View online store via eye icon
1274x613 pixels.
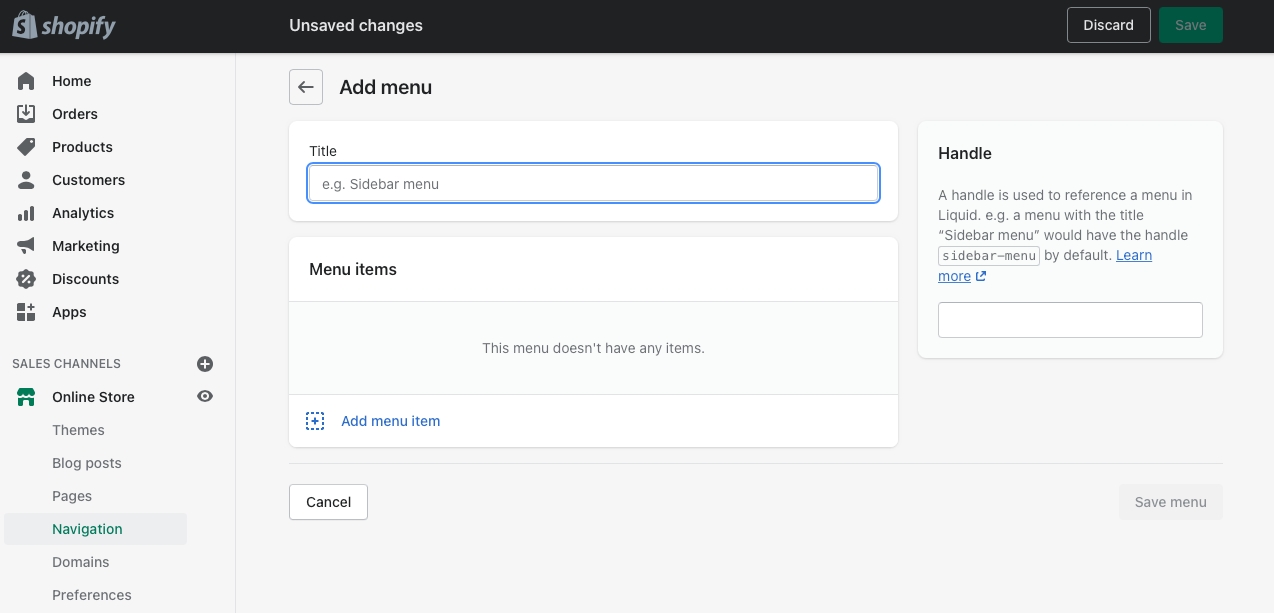tap(205, 397)
